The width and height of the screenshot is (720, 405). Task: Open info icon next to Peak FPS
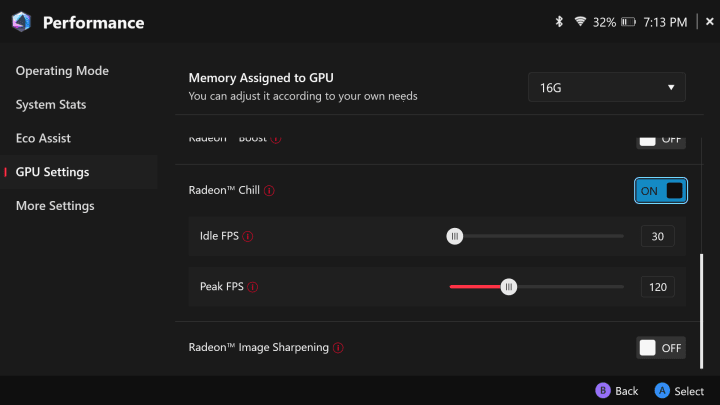[253, 287]
